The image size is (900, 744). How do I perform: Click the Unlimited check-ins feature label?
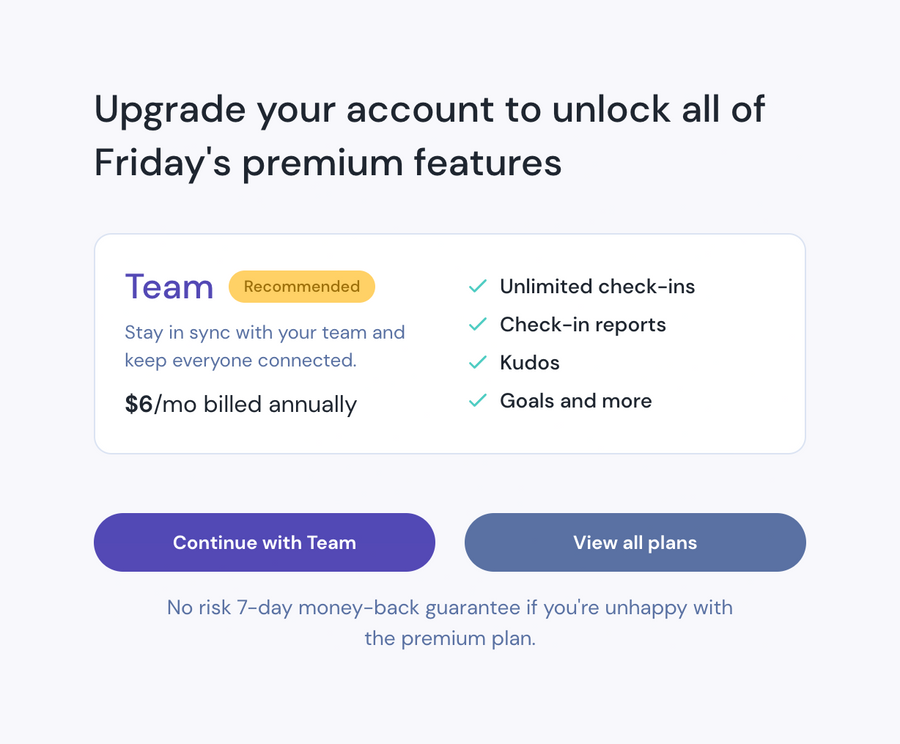(x=597, y=286)
